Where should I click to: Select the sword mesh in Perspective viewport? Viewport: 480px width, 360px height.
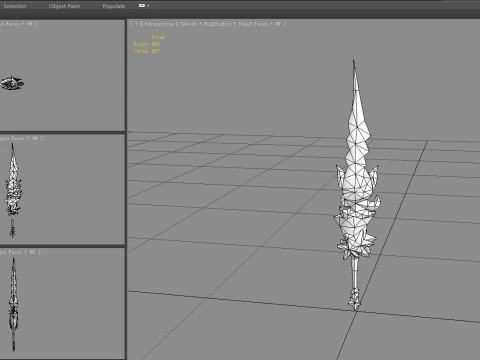tap(356, 187)
